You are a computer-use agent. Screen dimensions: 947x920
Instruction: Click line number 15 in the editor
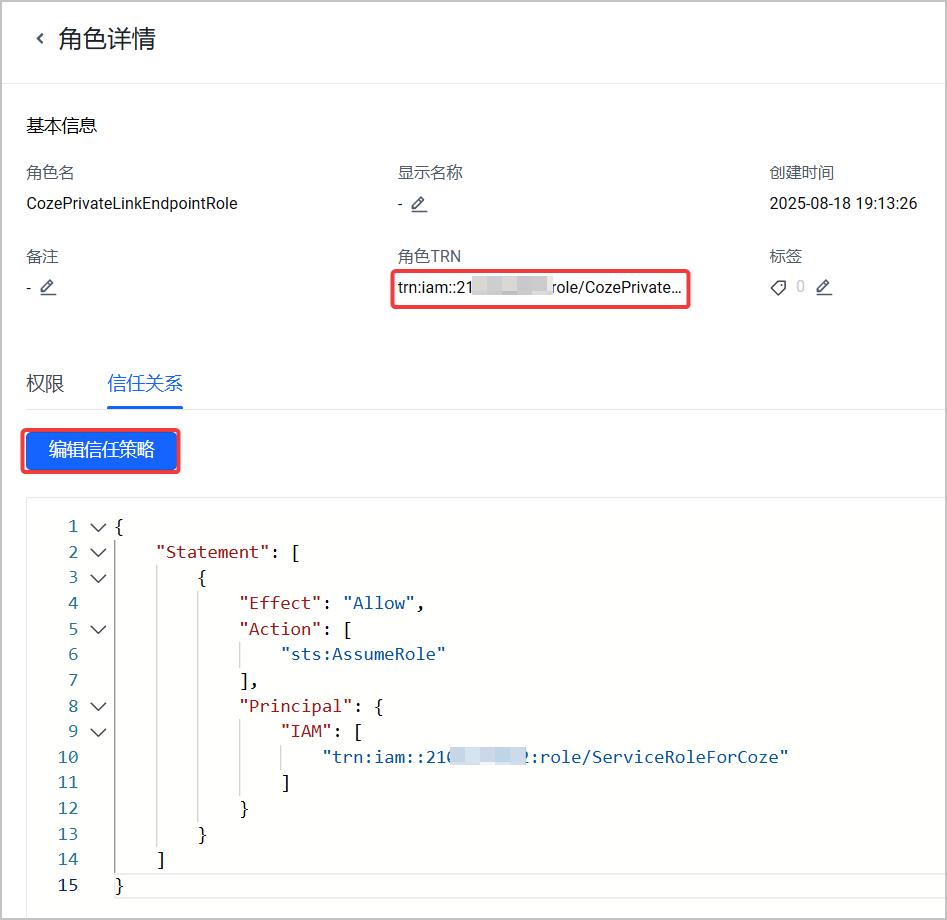click(x=68, y=886)
